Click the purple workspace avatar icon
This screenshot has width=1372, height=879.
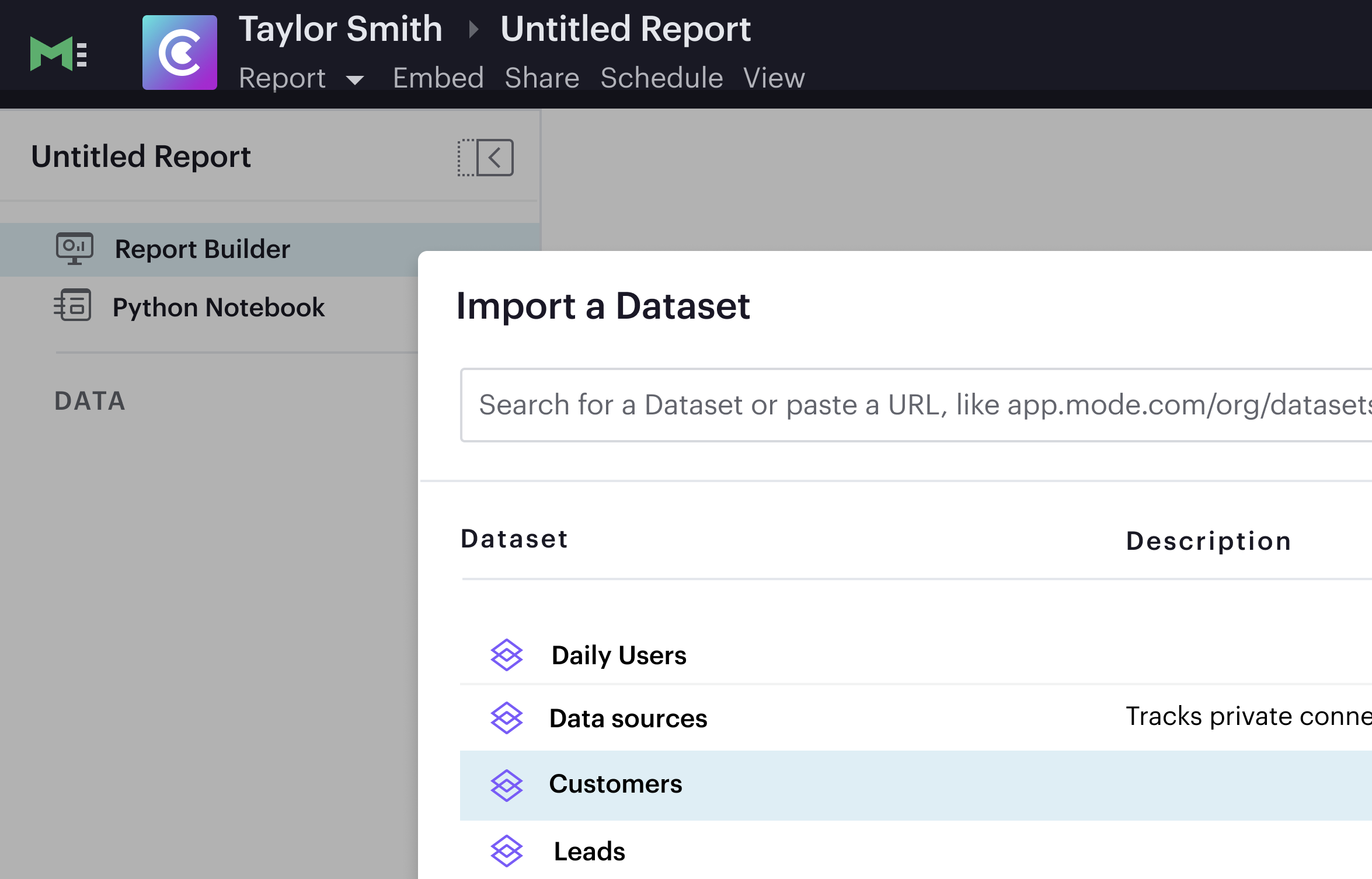[x=180, y=53]
